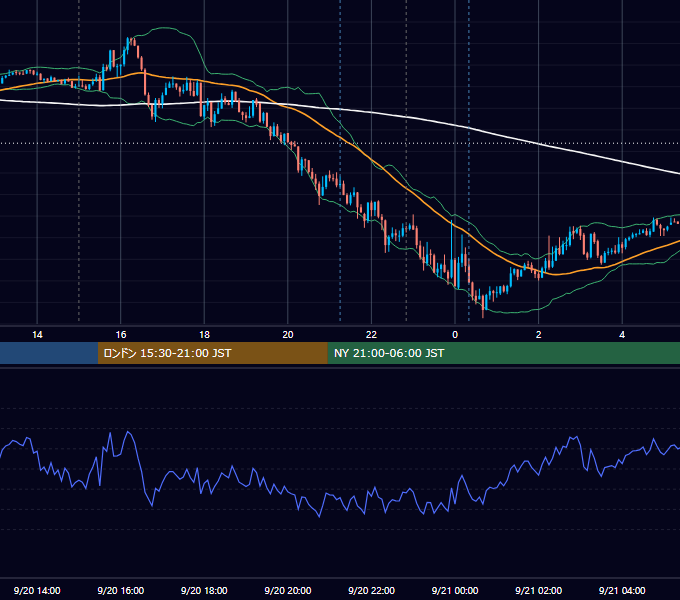Click the 9/20 14:00 time label

37,590
